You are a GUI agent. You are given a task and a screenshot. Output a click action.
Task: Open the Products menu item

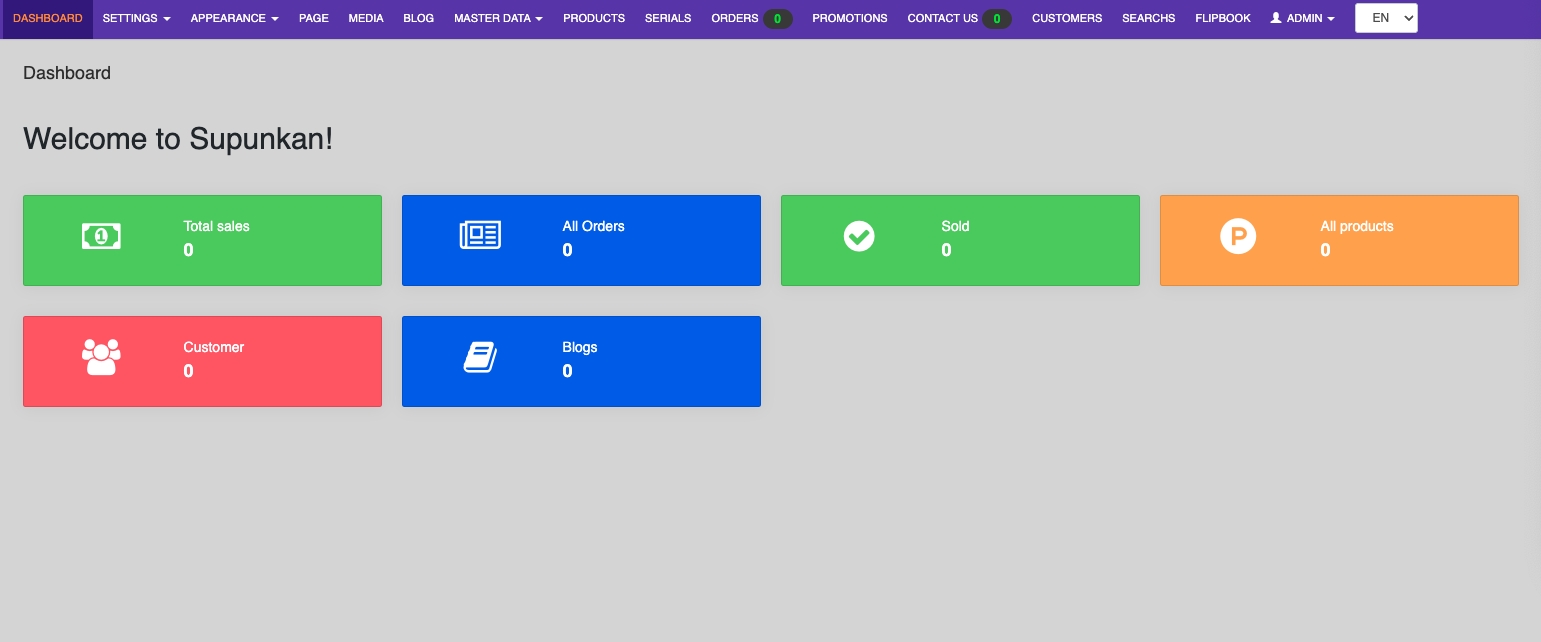[x=594, y=19]
